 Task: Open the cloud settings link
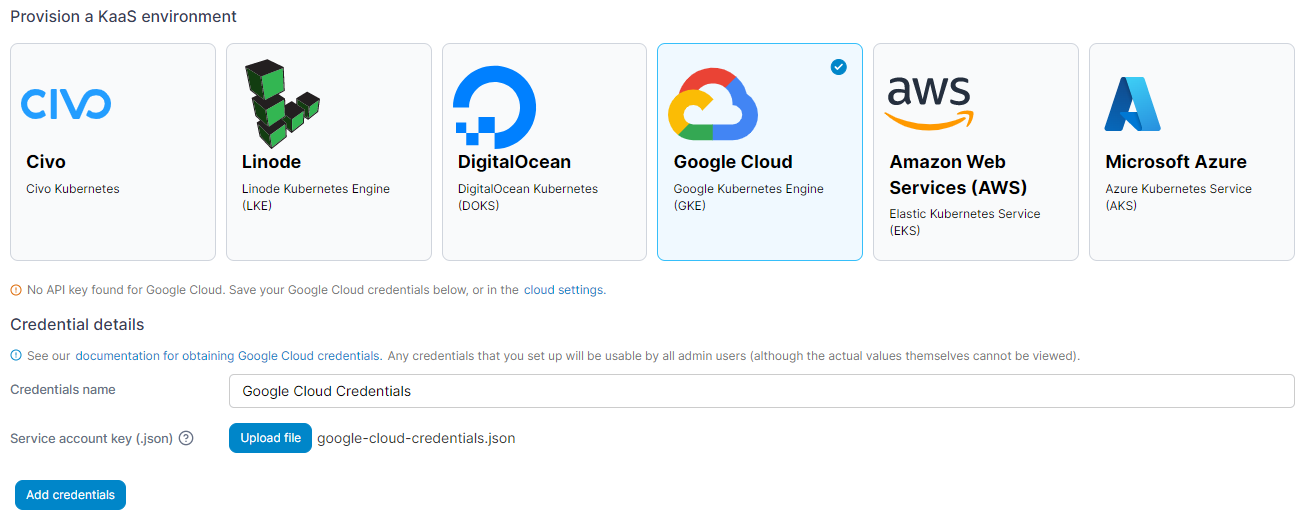click(x=563, y=290)
